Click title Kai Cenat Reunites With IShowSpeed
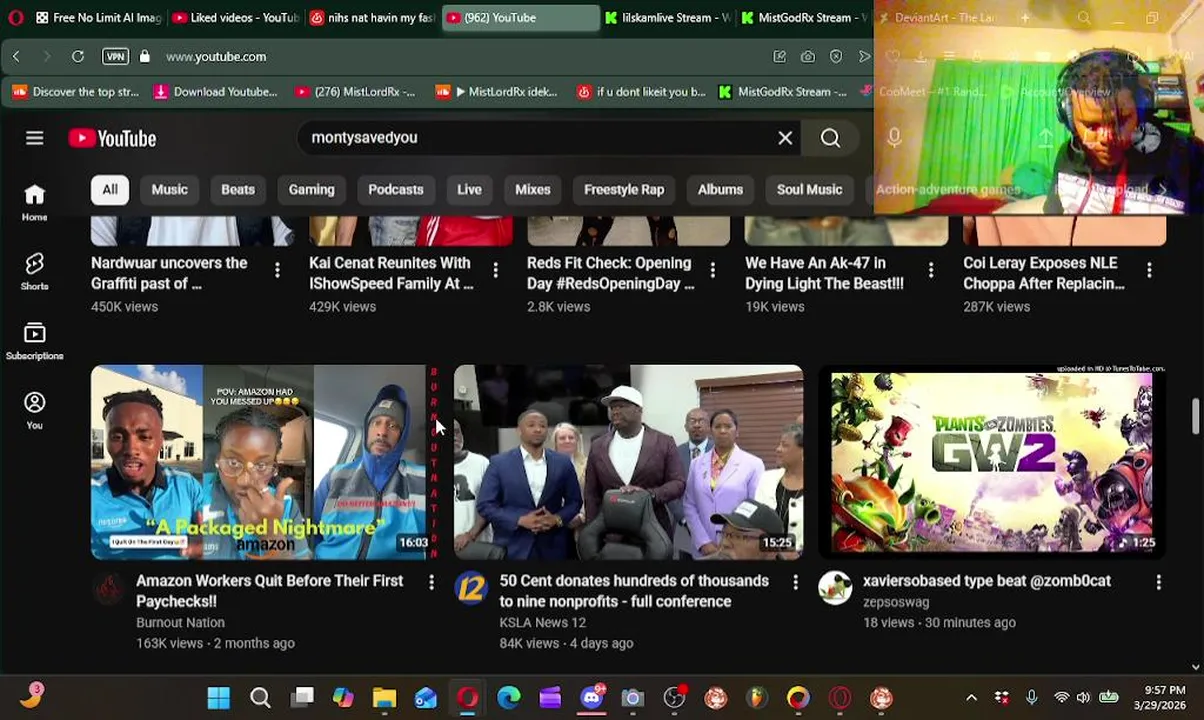This screenshot has height=720, width=1204. [391, 273]
